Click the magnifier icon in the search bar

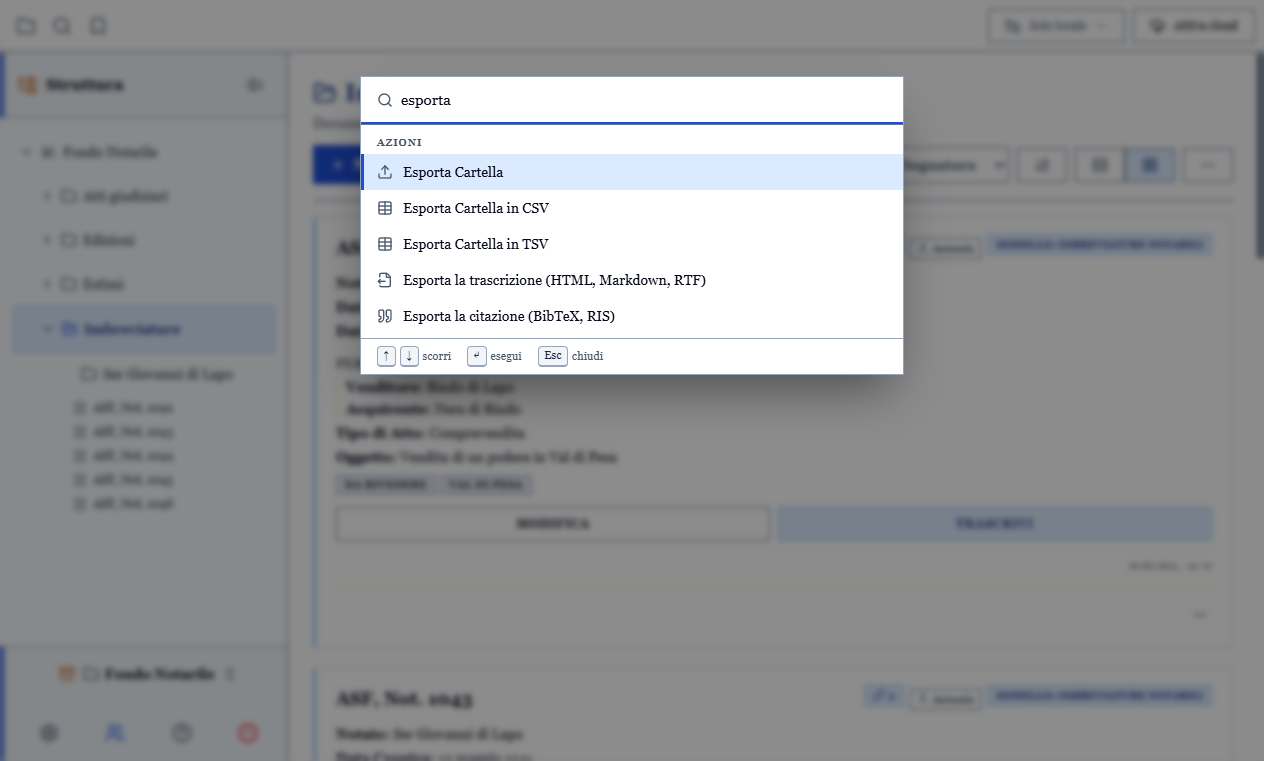[385, 100]
